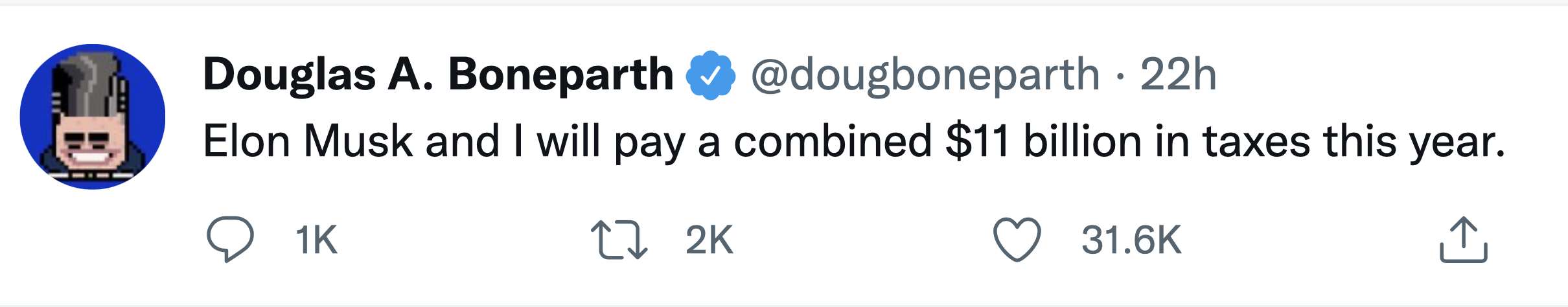Open the pixel-art profile avatar
The height and width of the screenshot is (307, 1568).
pos(93,117)
